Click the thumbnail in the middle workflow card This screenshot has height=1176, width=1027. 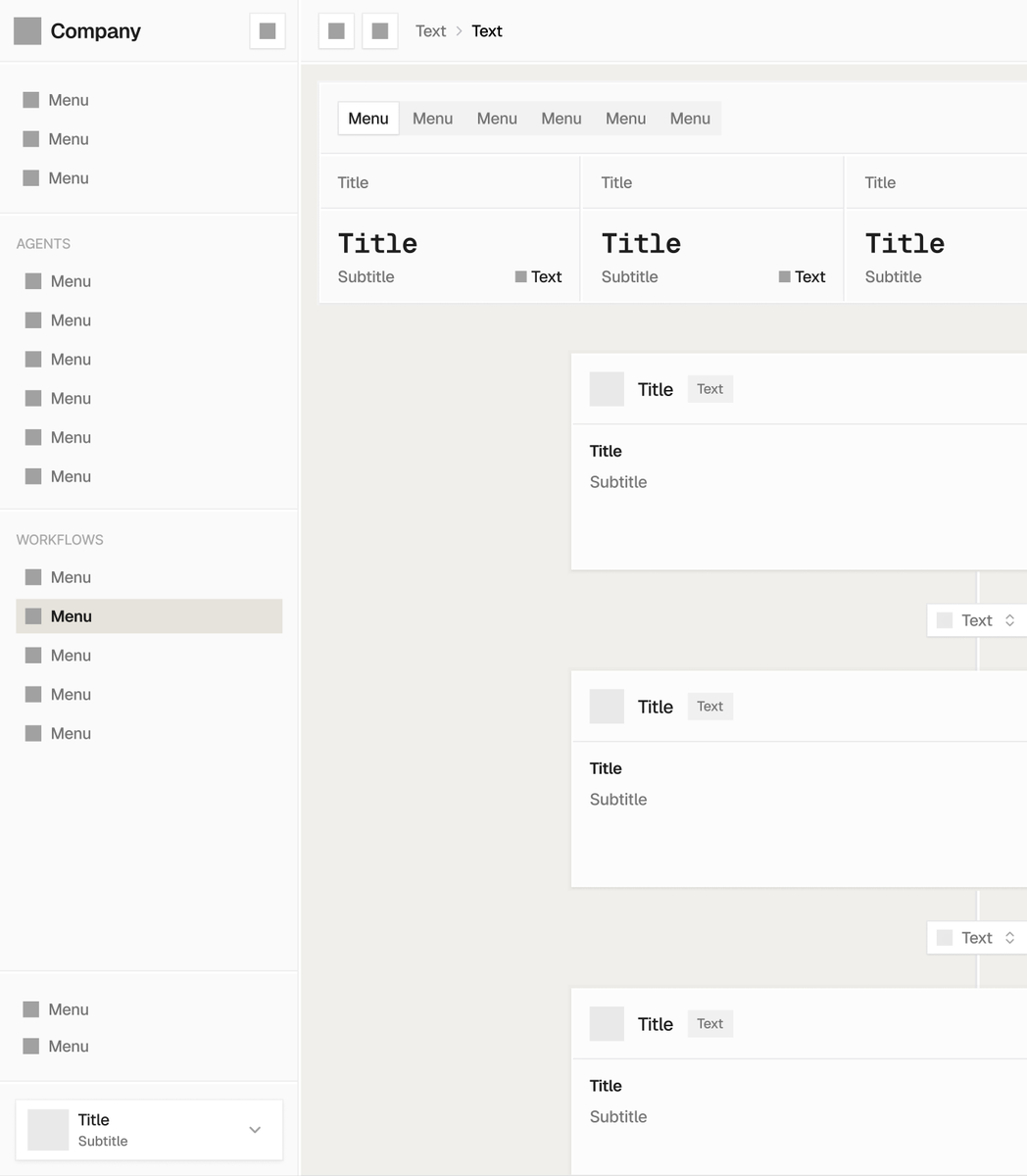[607, 707]
